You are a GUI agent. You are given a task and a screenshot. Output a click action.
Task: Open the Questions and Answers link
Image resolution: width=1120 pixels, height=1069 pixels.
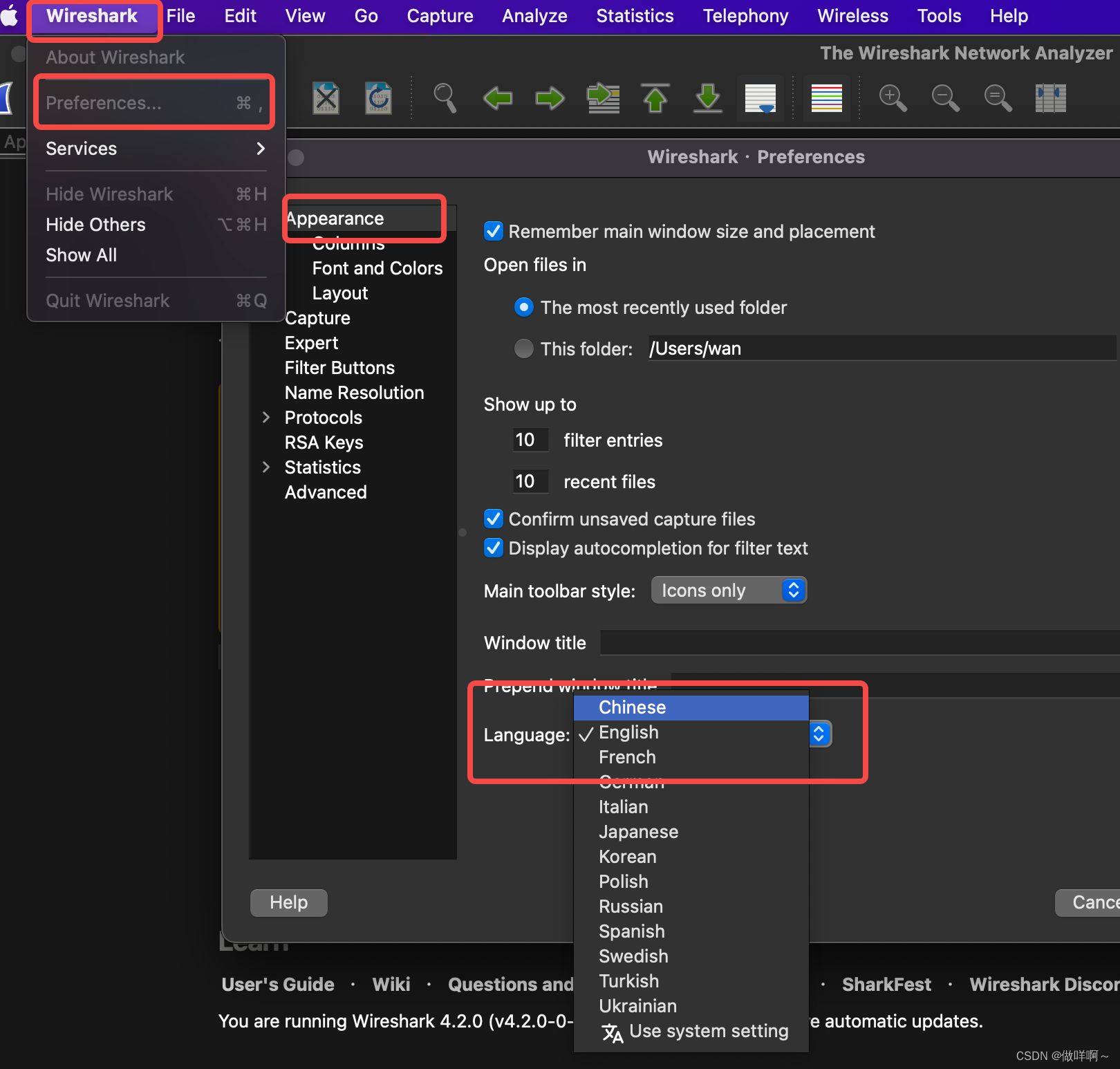pyautogui.click(x=510, y=985)
